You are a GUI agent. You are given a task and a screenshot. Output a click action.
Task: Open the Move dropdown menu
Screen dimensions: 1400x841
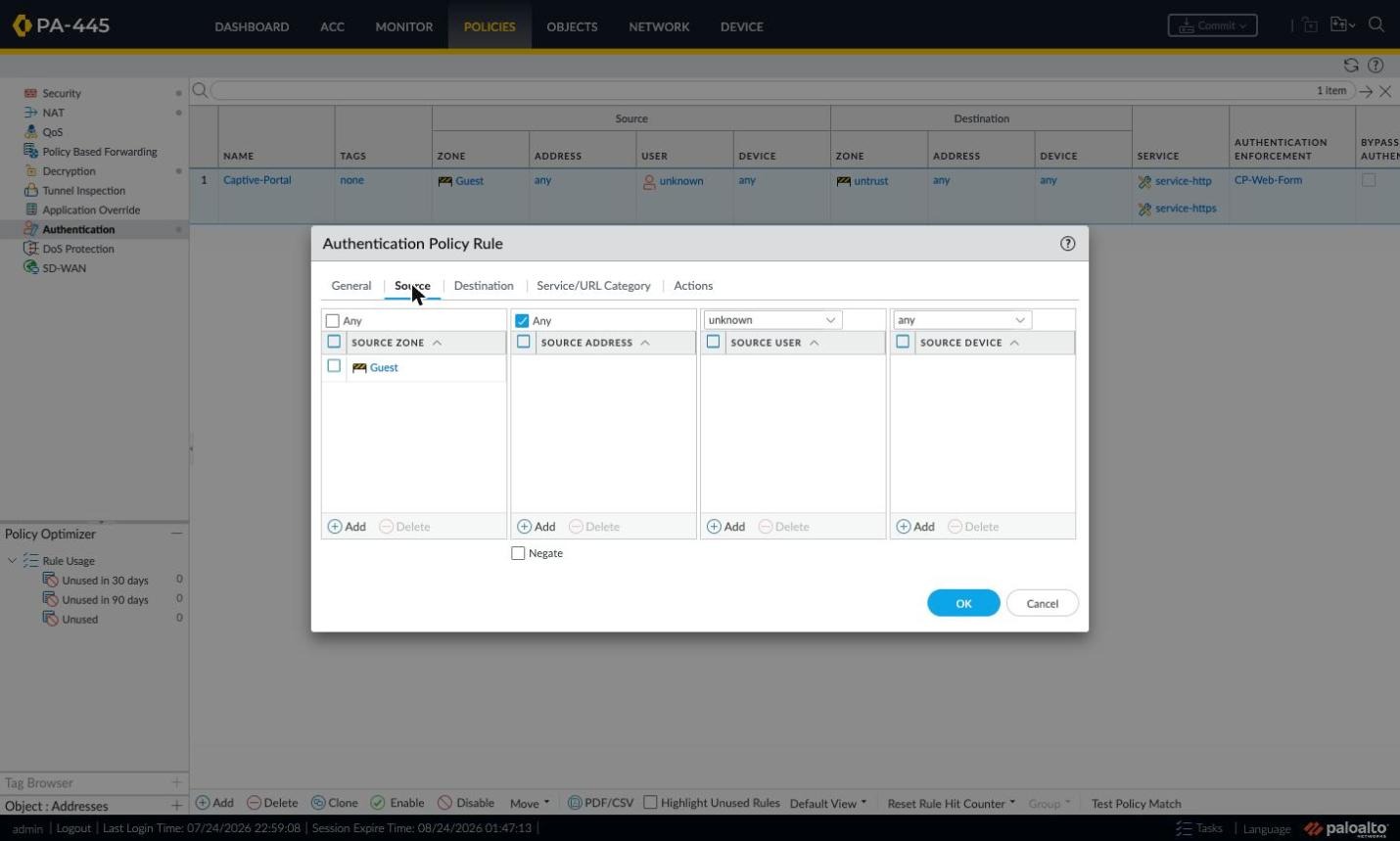[530, 804]
